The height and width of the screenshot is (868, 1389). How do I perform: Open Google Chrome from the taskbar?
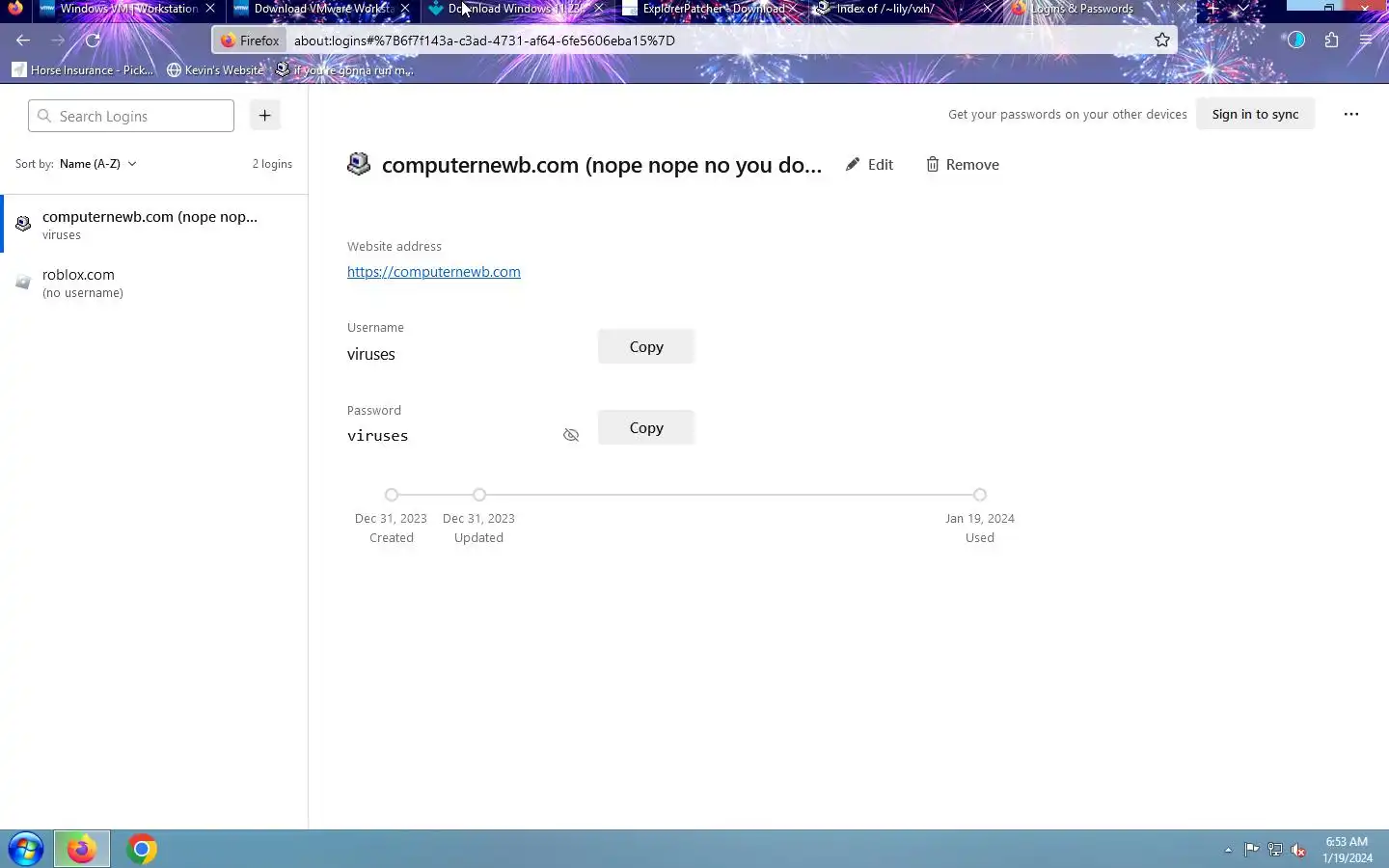click(142, 850)
